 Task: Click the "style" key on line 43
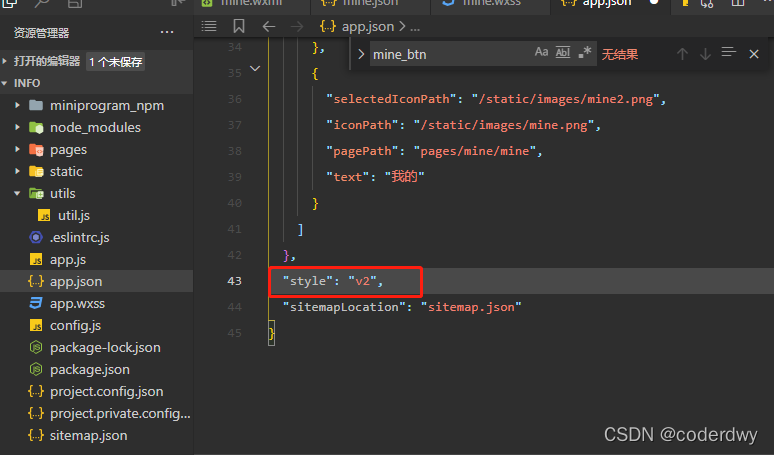(x=308, y=281)
